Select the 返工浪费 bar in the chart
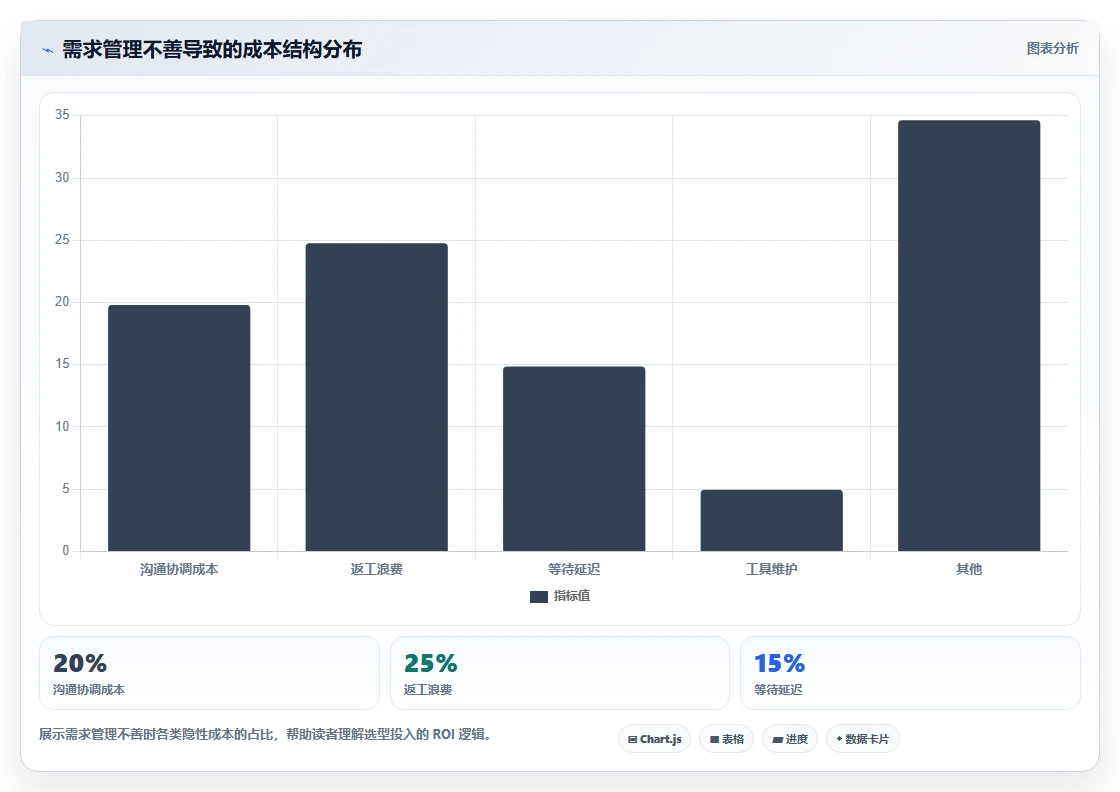This screenshot has width=1120, height=792. (376, 397)
